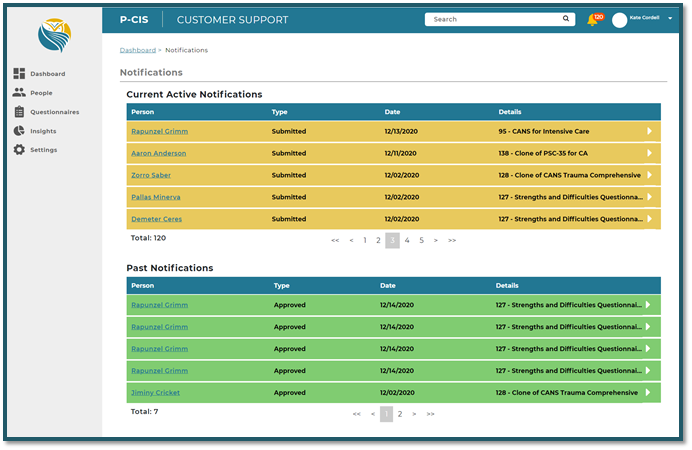Click the P-CIS logo
The height and width of the screenshot is (450, 692).
(53, 35)
